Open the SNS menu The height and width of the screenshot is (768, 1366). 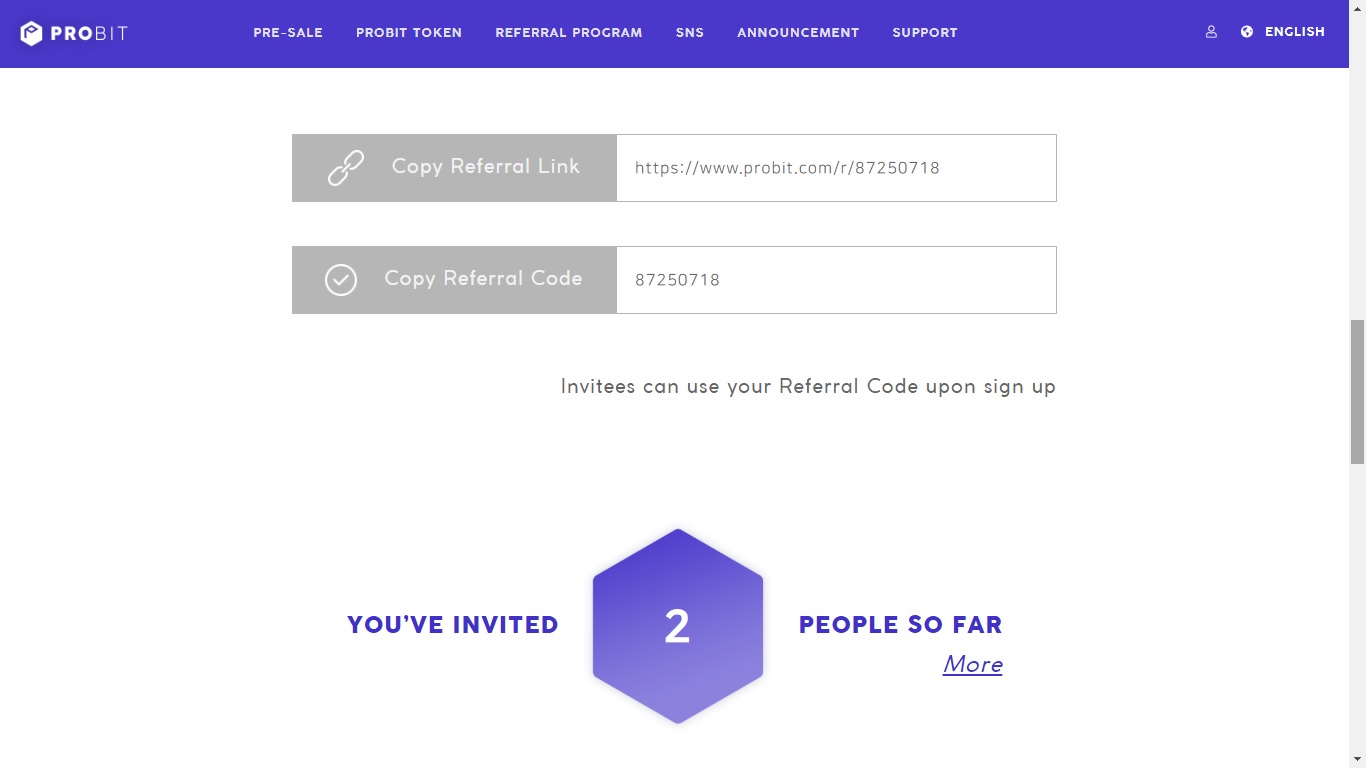pyautogui.click(x=690, y=33)
